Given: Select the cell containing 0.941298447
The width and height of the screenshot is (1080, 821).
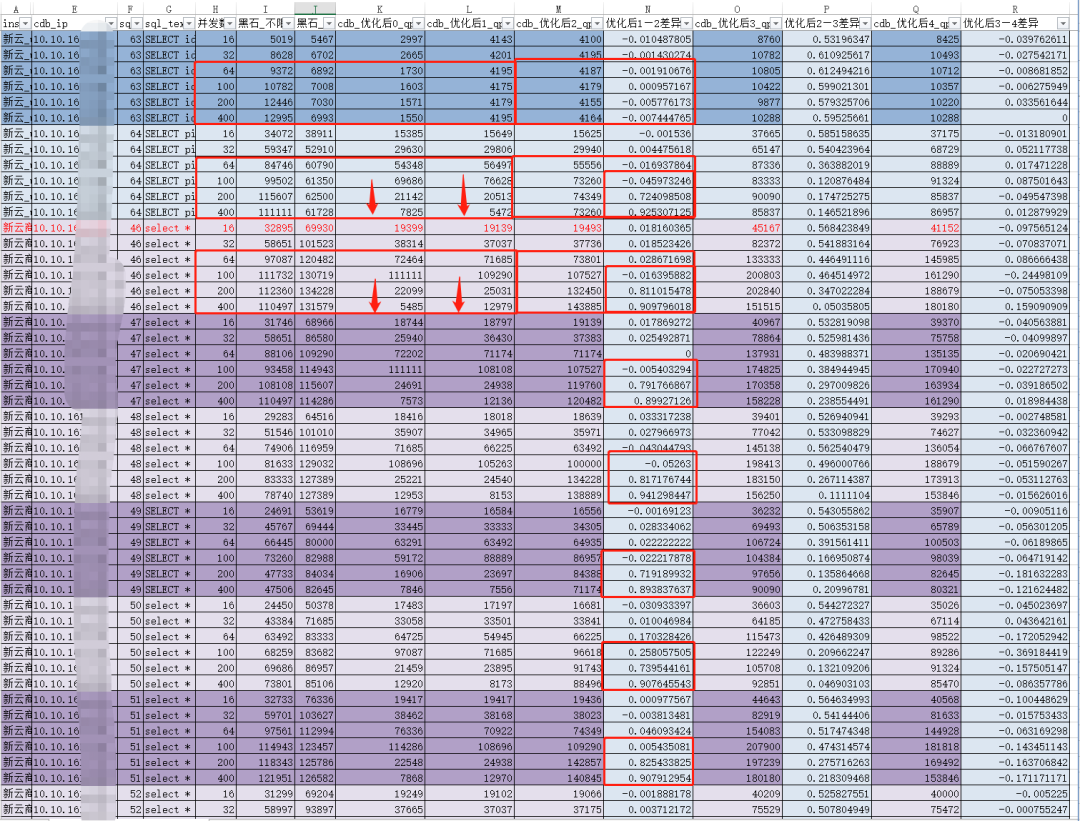Looking at the screenshot, I should pyautogui.click(x=648, y=495).
